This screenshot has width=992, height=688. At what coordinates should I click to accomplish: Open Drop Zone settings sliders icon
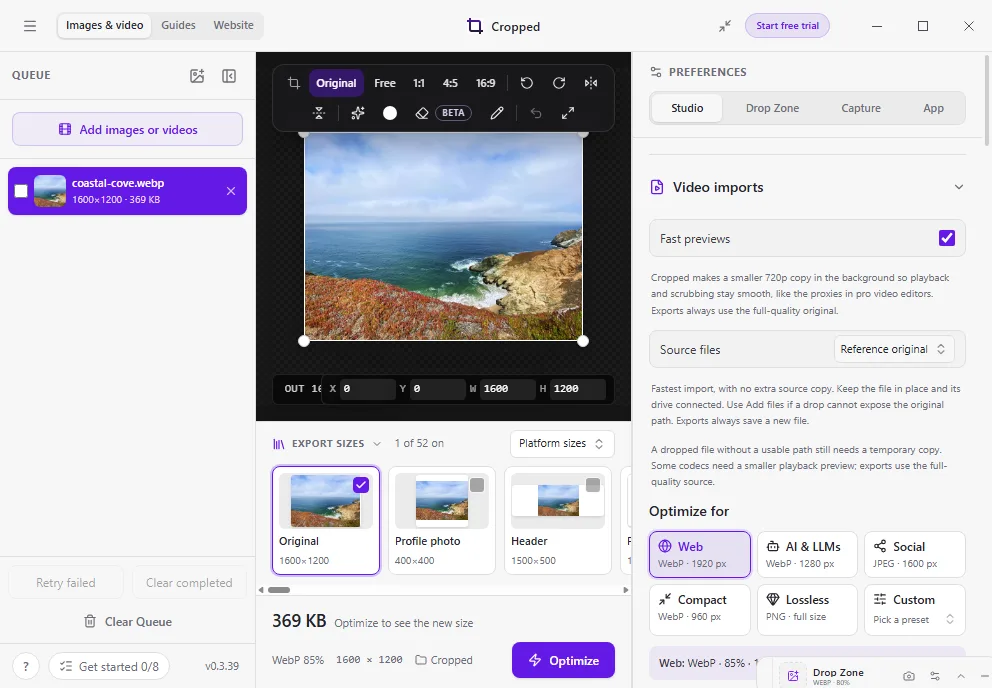(935, 676)
